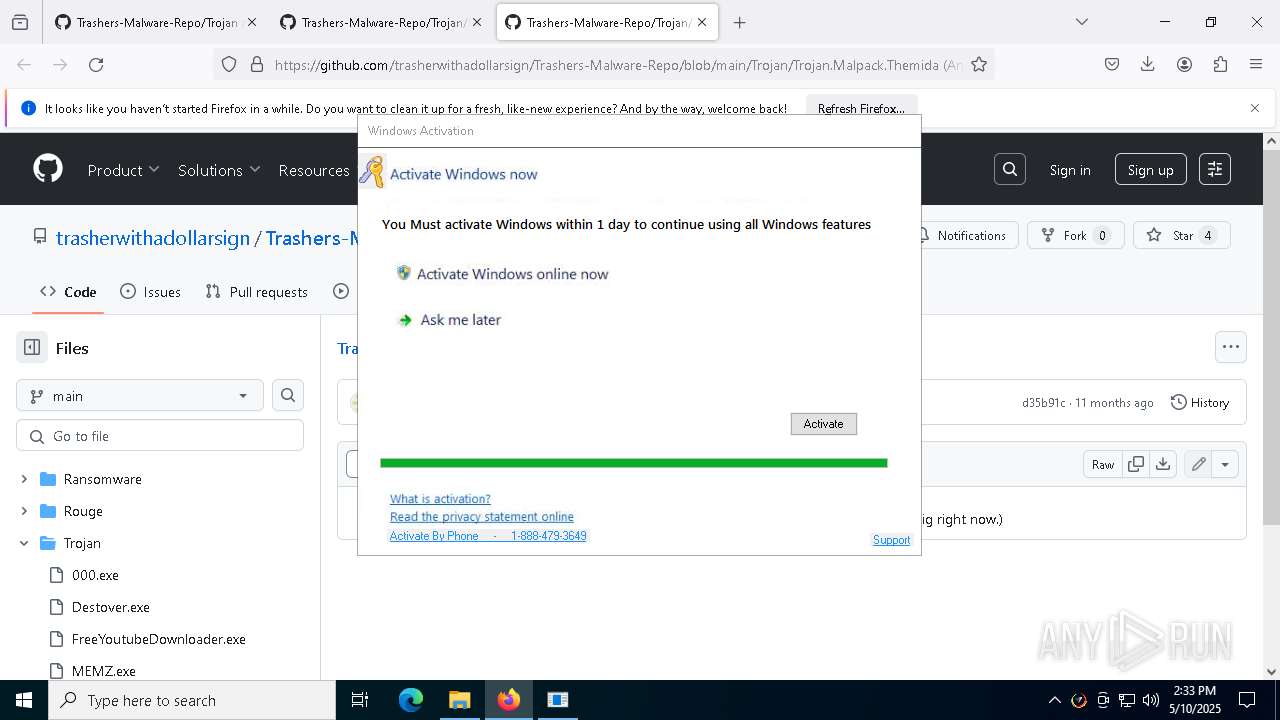The height and width of the screenshot is (720, 1280).
Task: Download raw file icon
Action: coord(1163,464)
